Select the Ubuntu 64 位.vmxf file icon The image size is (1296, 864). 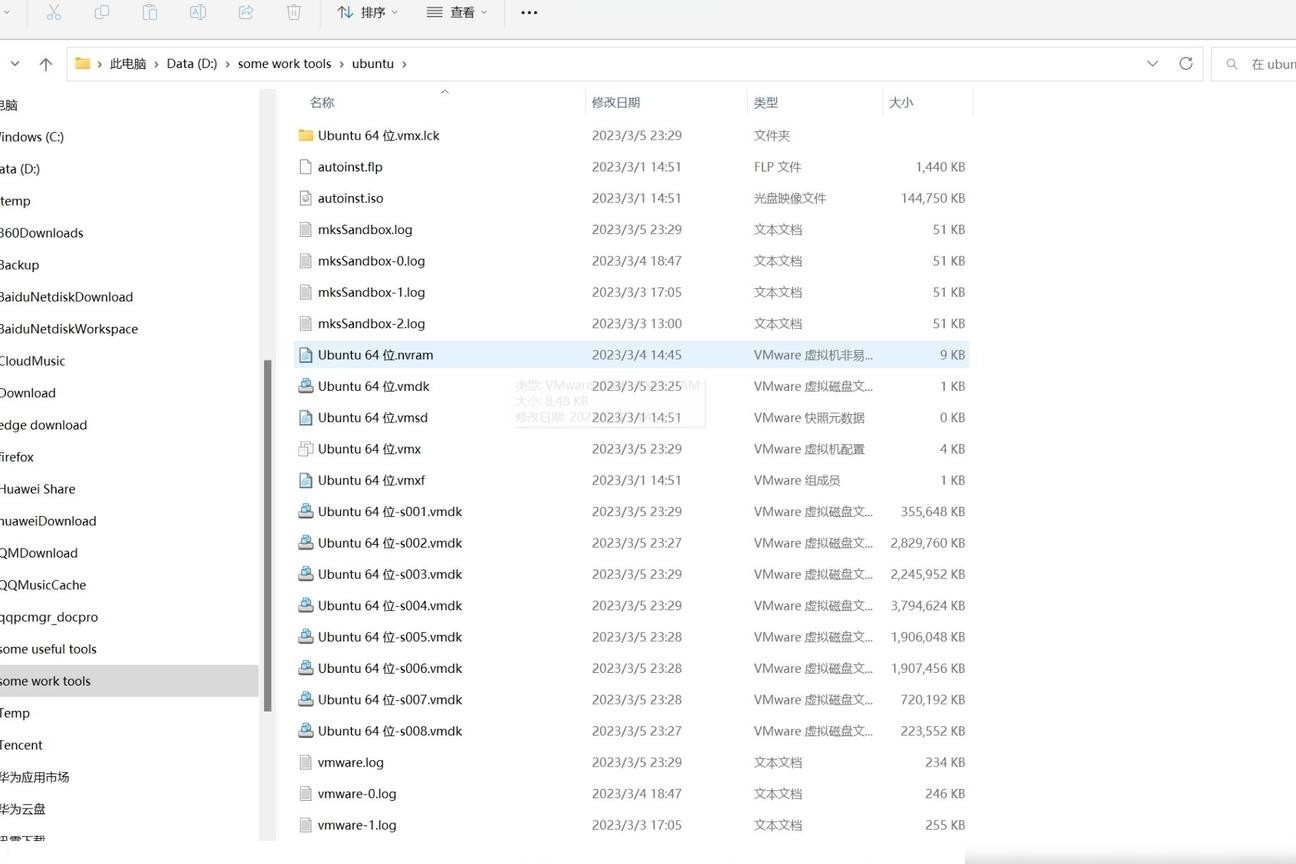(x=306, y=480)
